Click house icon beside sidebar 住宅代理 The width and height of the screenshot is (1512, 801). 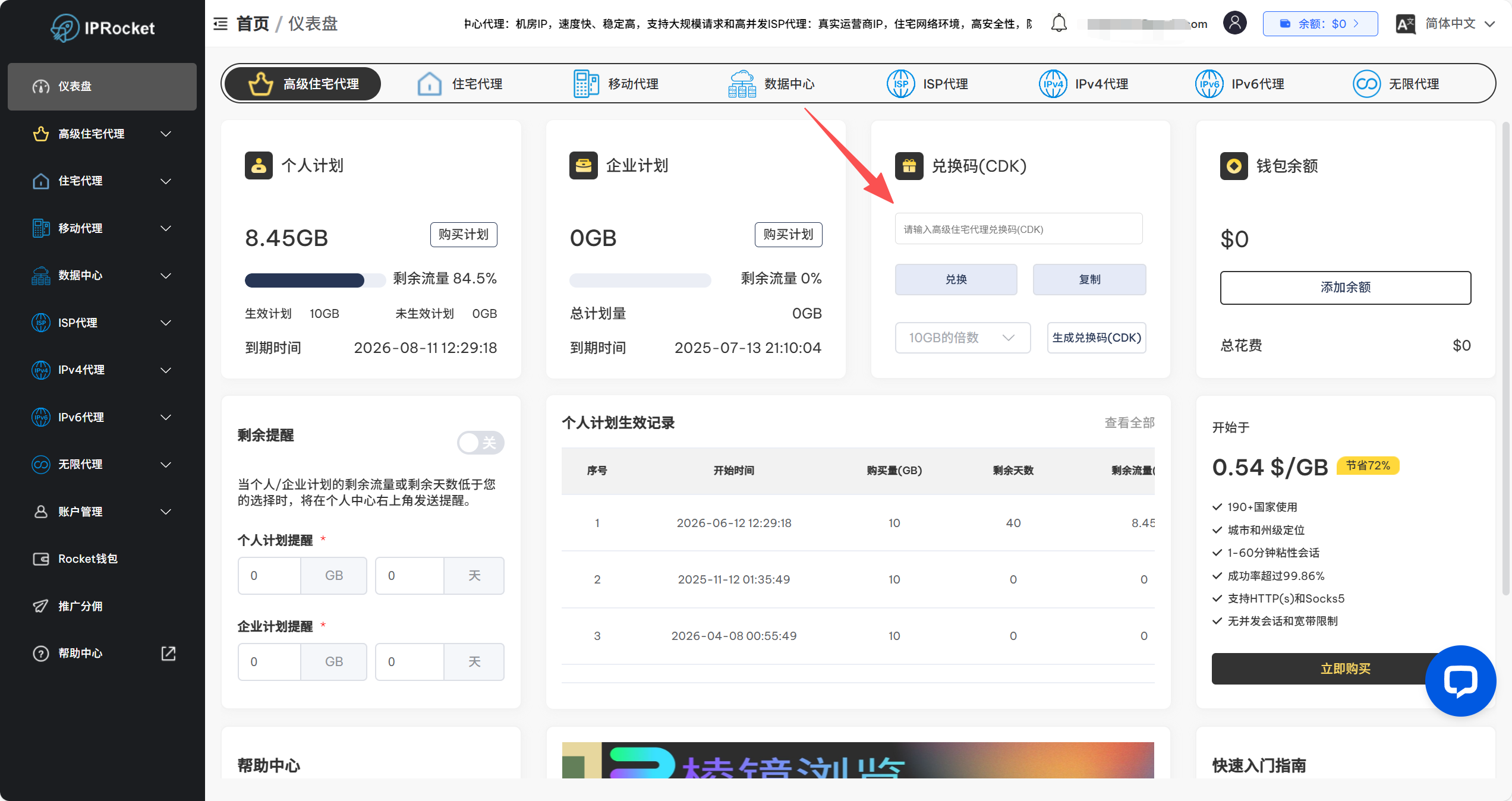(40, 181)
